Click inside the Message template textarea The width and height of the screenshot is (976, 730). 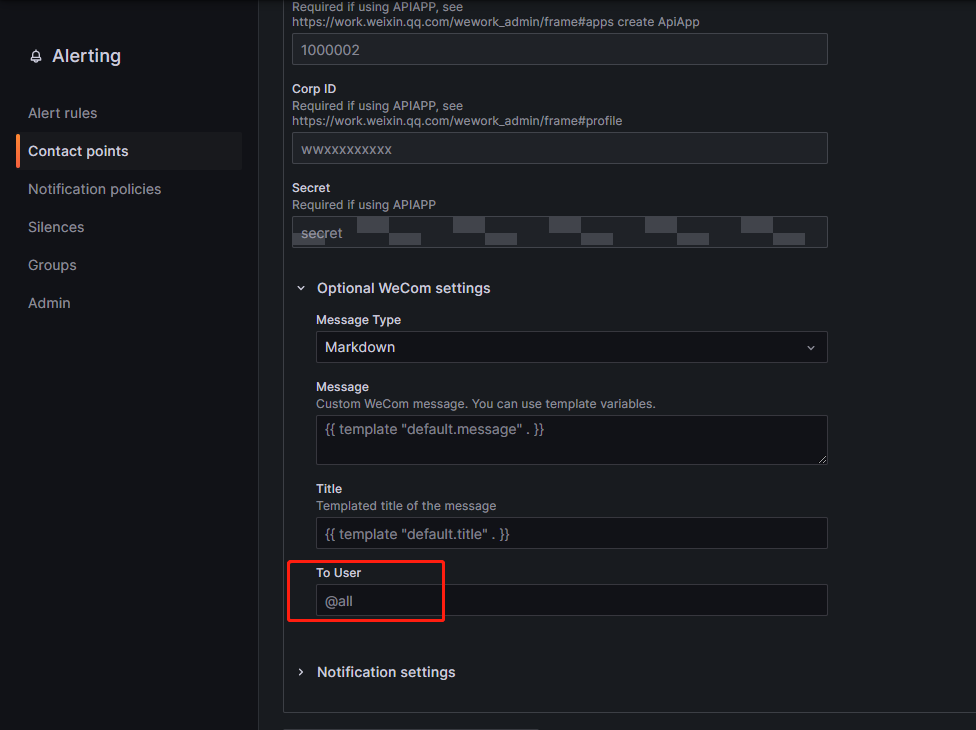tap(571, 440)
